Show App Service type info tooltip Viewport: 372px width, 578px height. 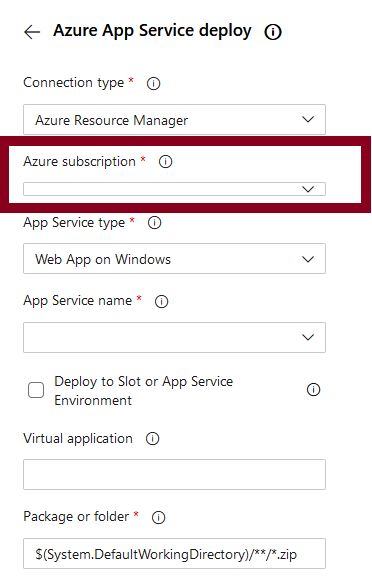[154, 223]
